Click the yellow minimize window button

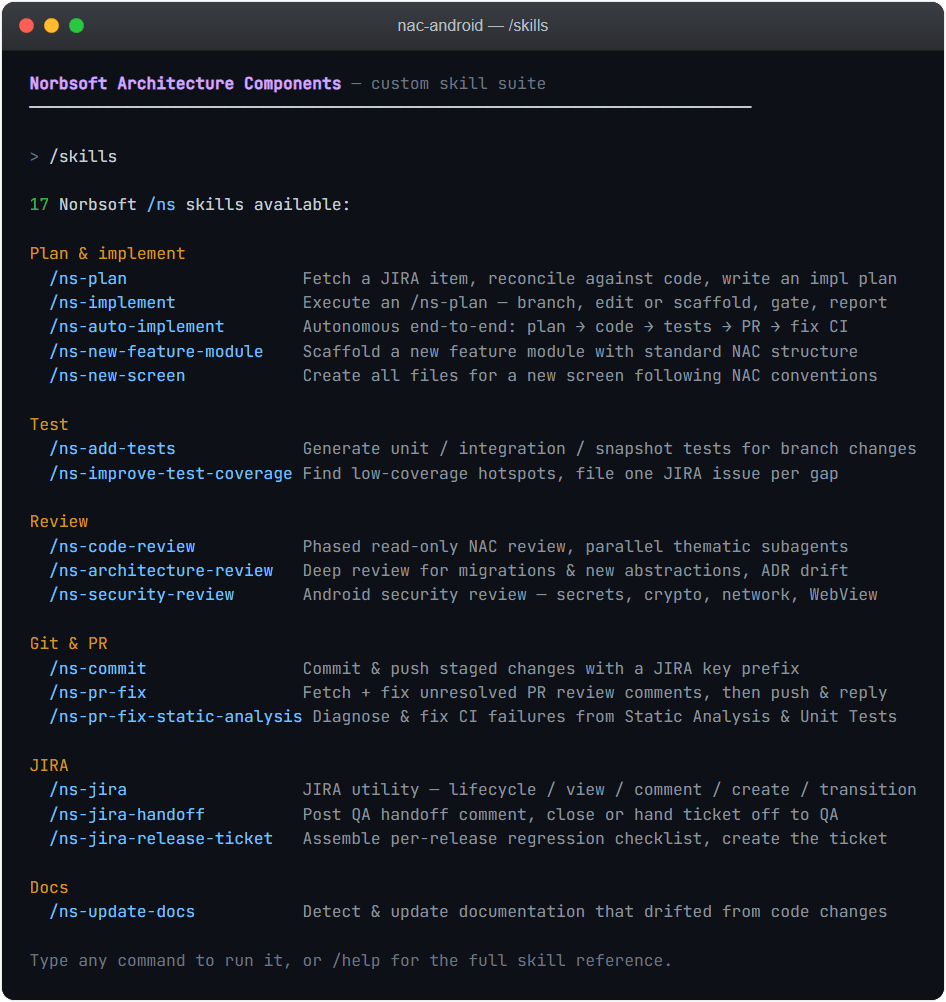point(52,26)
